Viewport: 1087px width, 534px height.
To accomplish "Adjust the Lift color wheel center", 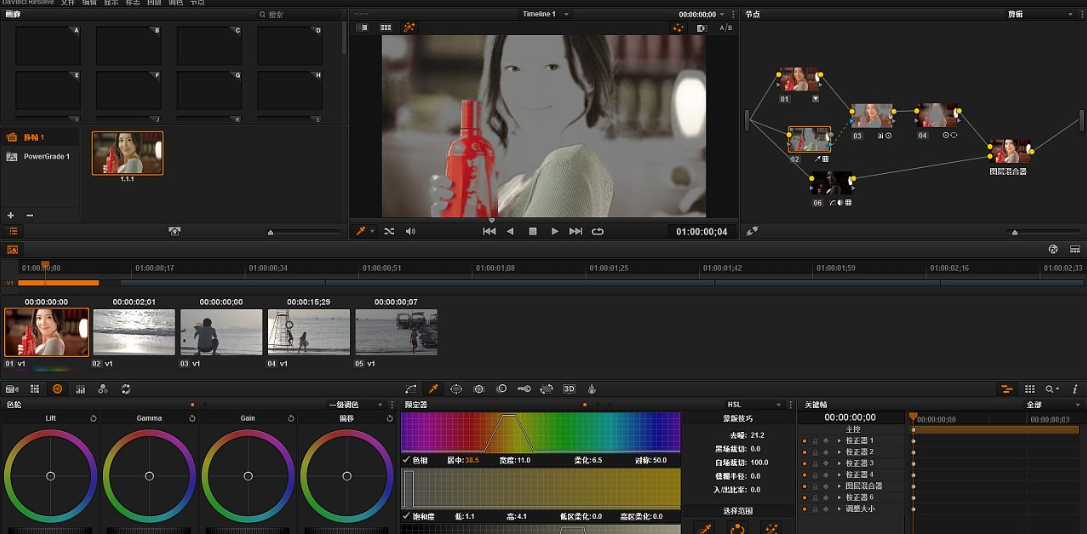I will coord(51,476).
